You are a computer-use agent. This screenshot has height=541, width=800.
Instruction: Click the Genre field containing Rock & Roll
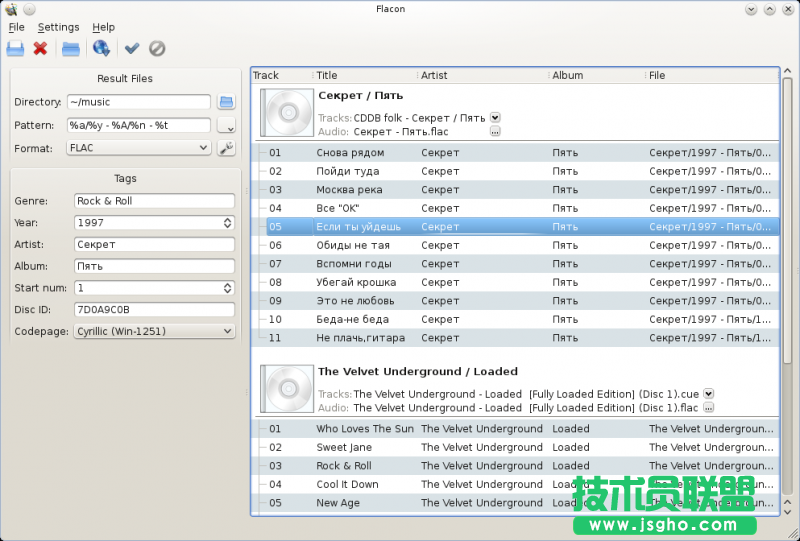pos(154,201)
